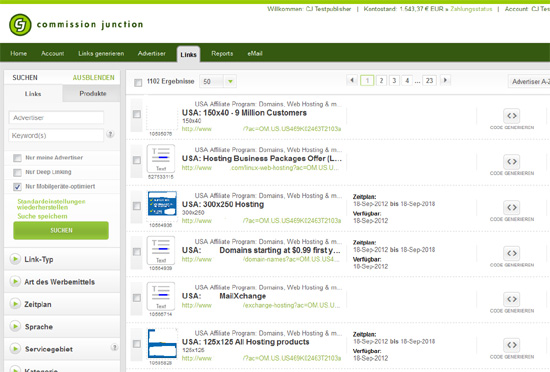
Task: Open title USA: 150x40 - 9 Million Customers
Action: tap(244, 113)
